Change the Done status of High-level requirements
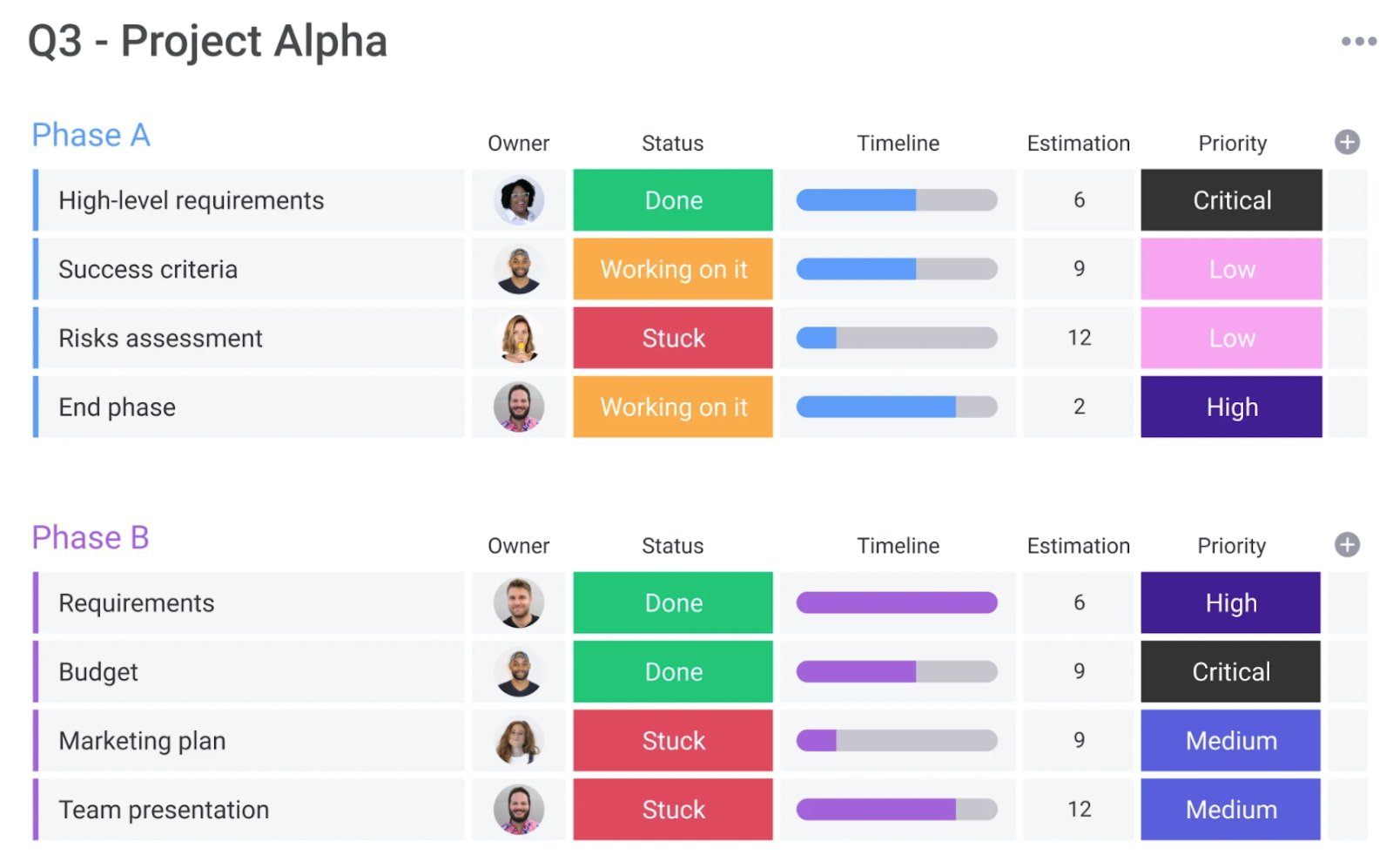Screen dimensions: 1393x868 (x=672, y=199)
